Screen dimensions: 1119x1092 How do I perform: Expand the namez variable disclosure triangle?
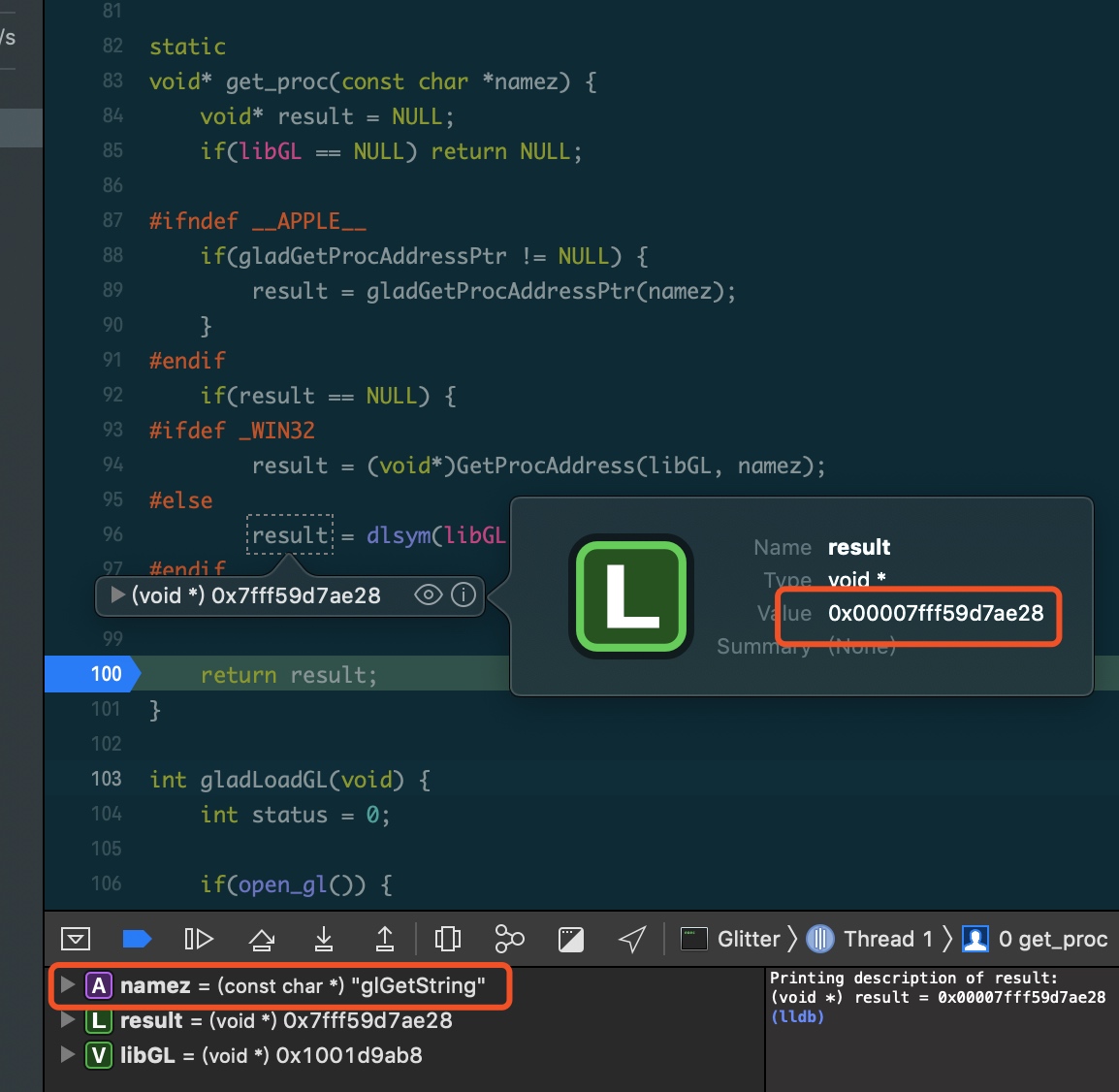click(x=67, y=985)
